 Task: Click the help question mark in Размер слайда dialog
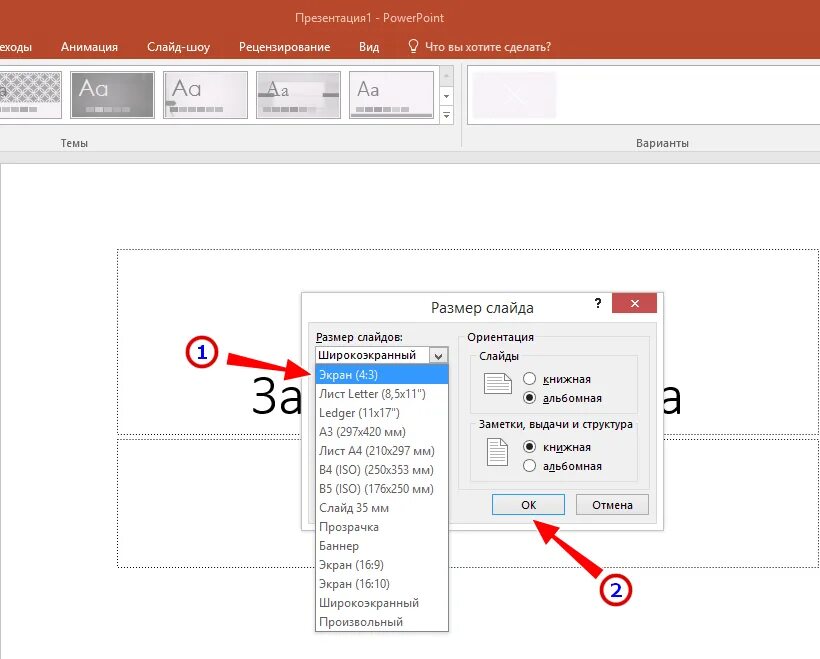tap(598, 303)
